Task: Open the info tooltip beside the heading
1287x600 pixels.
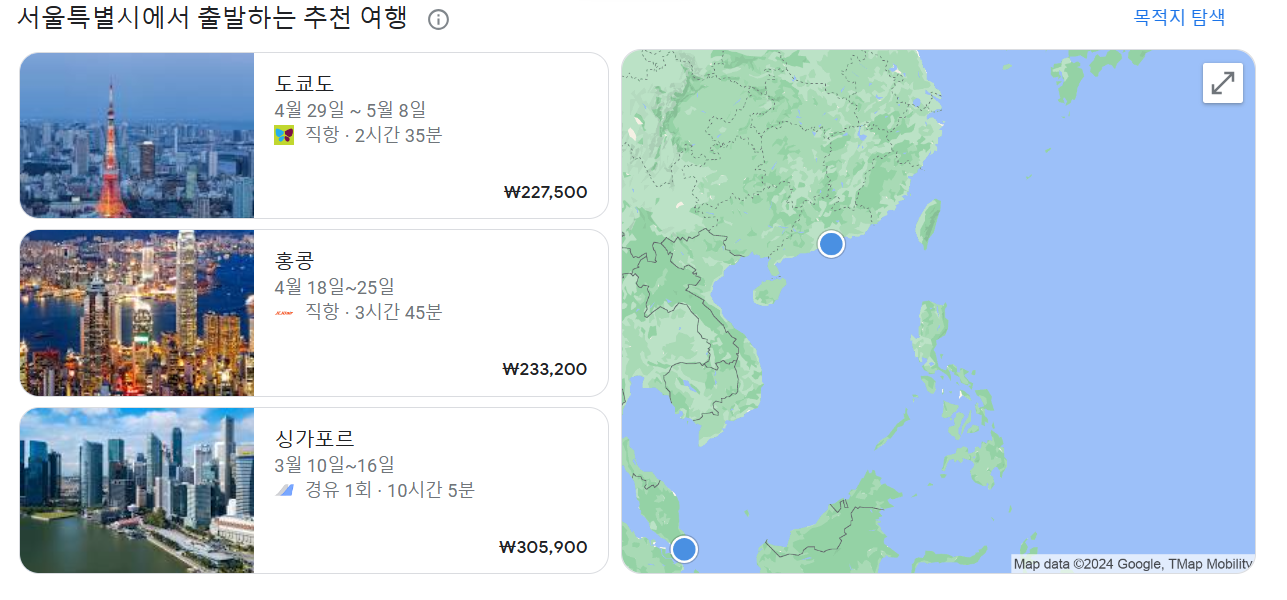Action: (x=437, y=19)
